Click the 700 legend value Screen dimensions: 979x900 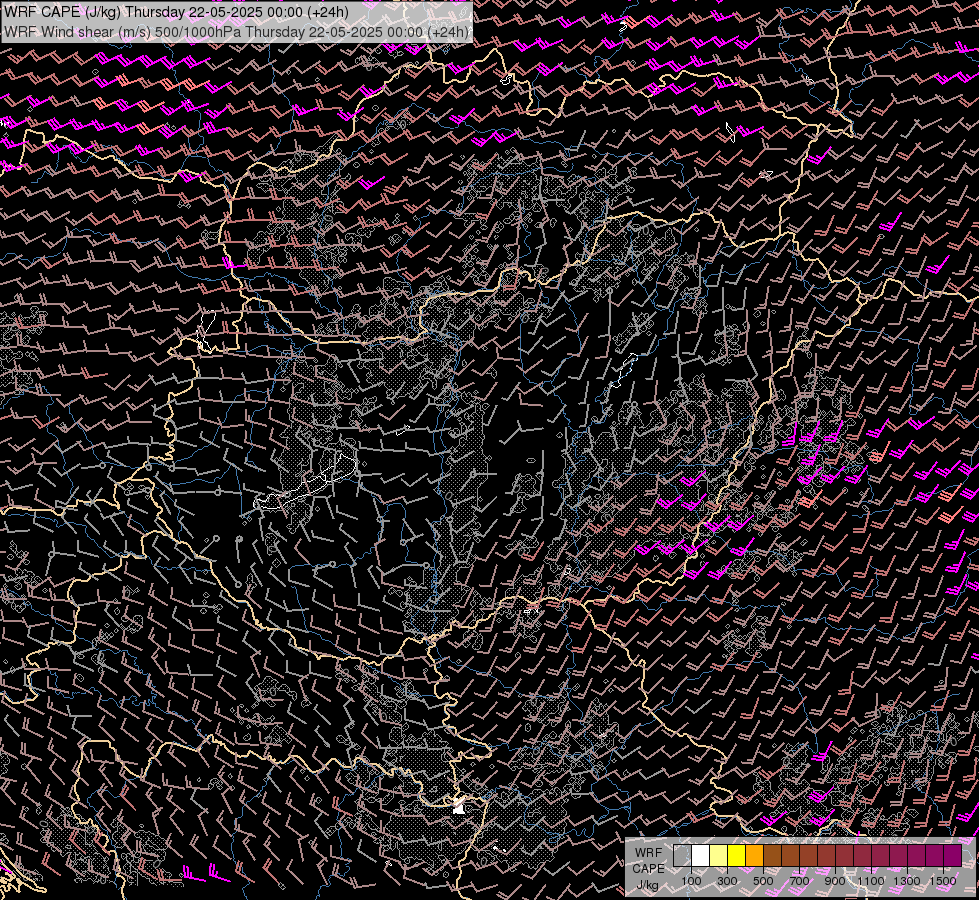click(x=799, y=881)
